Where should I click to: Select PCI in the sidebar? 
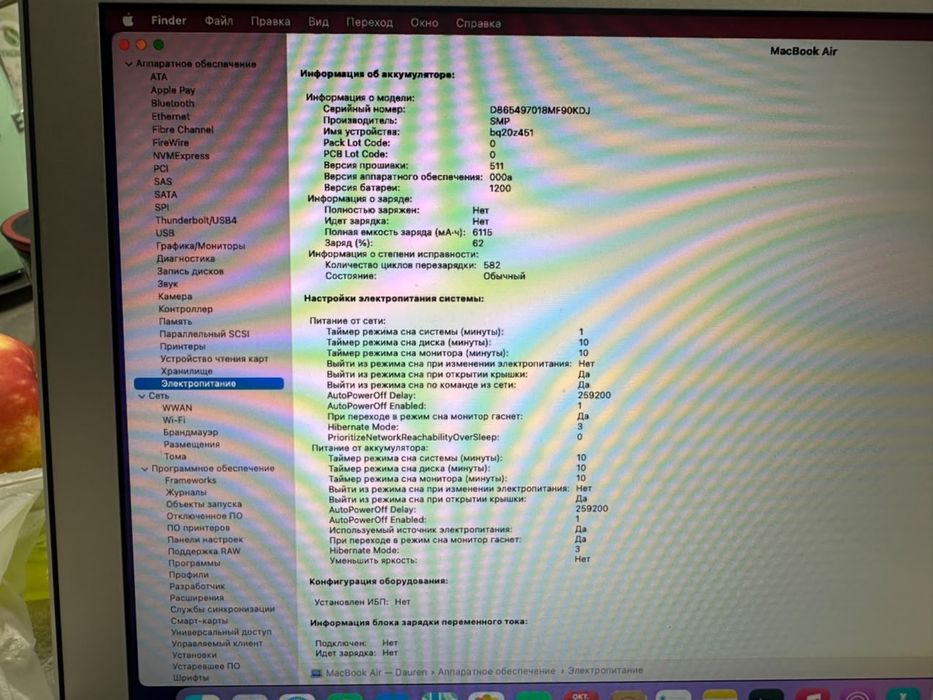point(161,168)
